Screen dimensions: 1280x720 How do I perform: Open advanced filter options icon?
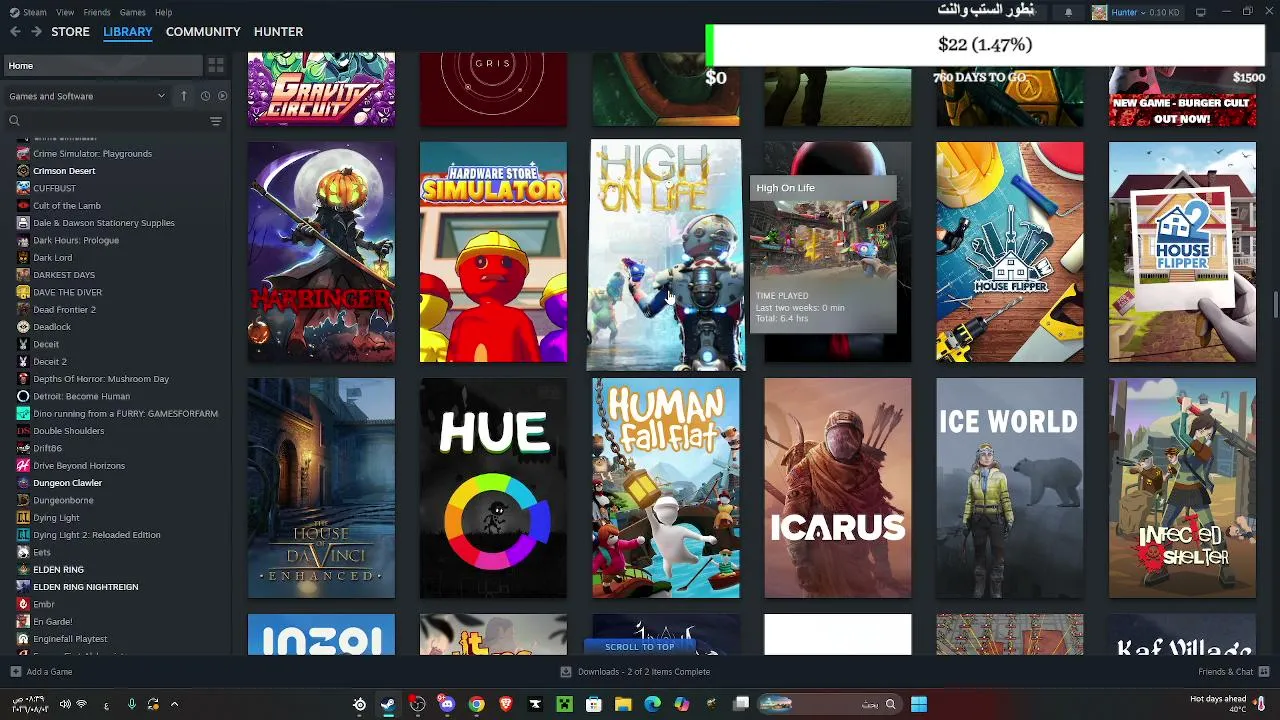216,121
